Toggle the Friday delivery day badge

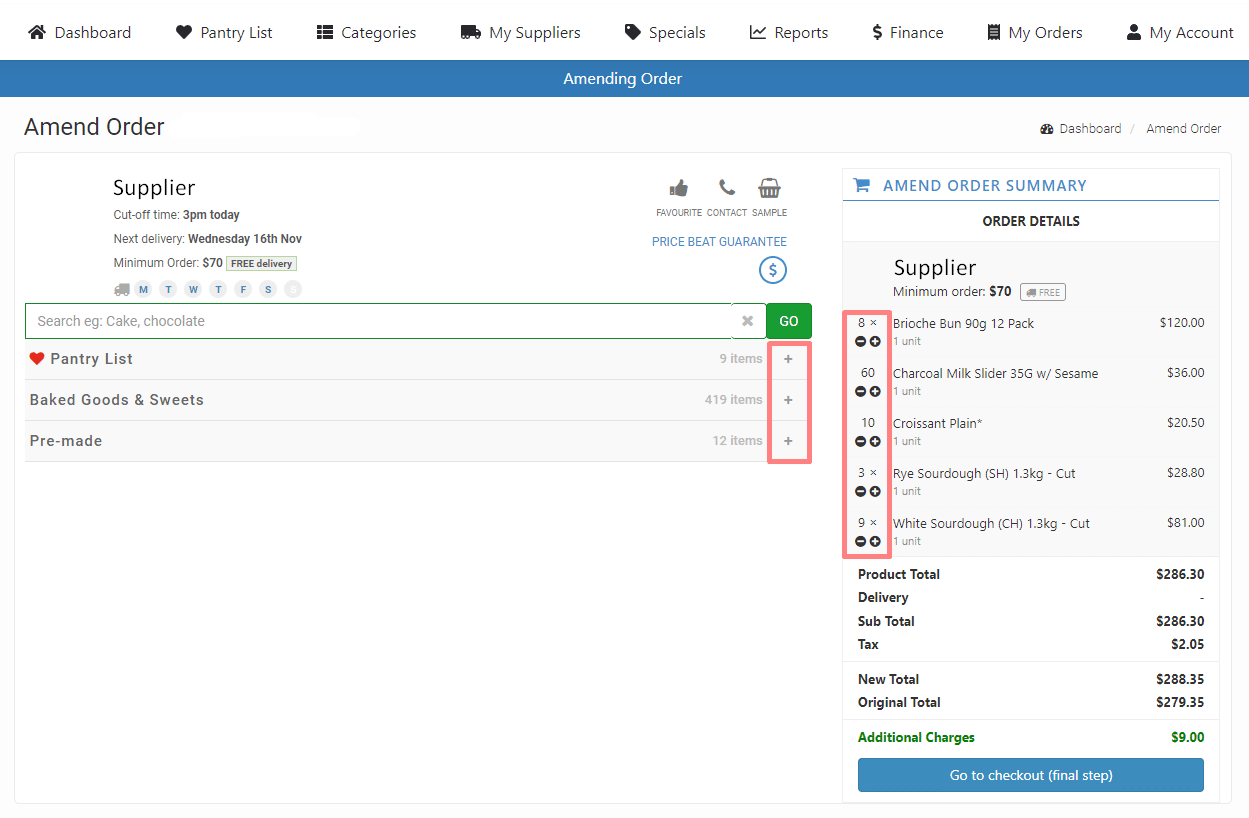coord(242,289)
